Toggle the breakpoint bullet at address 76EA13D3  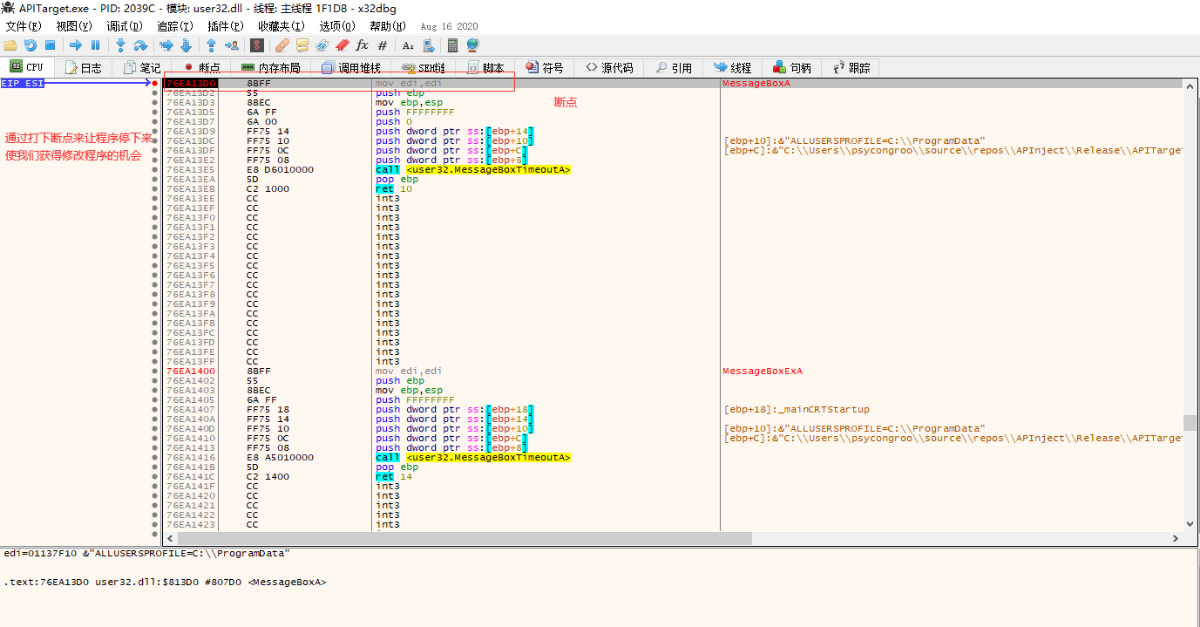coord(154,102)
